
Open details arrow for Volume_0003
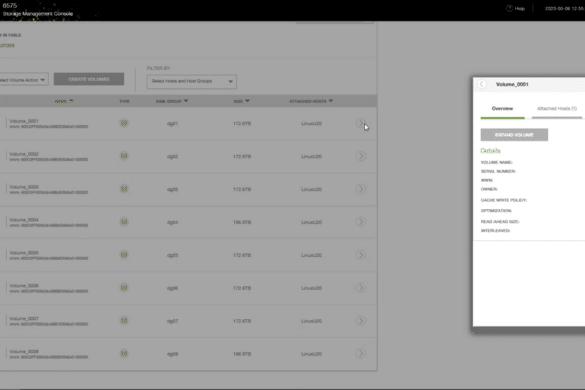point(360,189)
